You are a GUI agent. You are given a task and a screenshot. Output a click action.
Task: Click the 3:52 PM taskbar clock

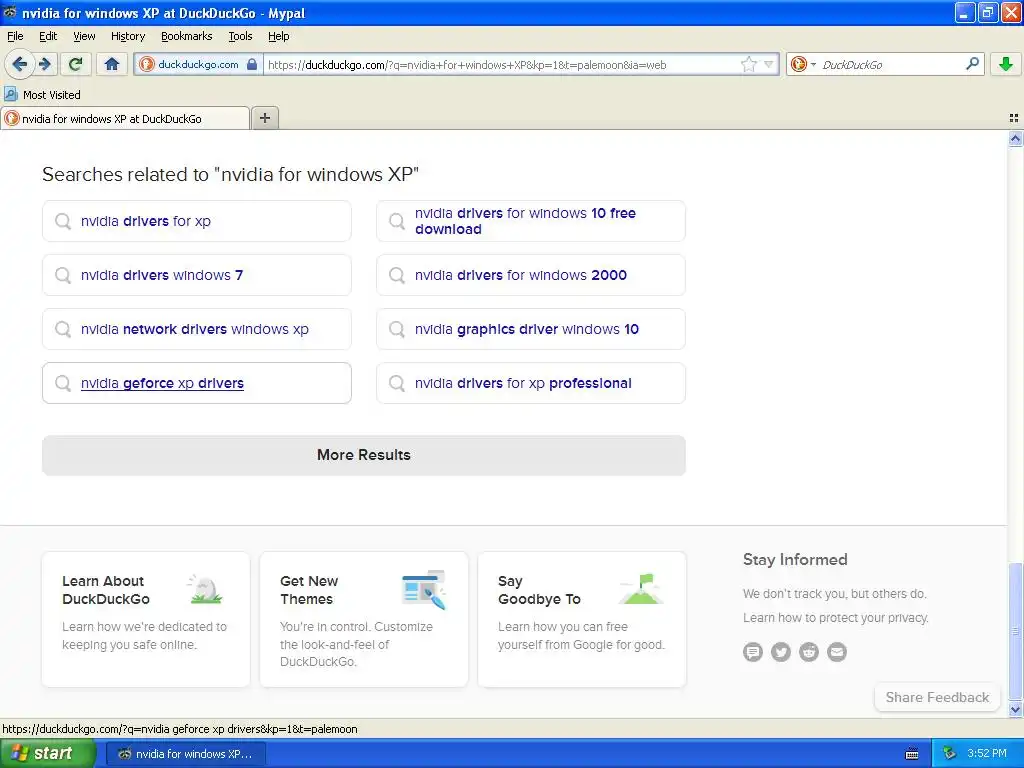[x=986, y=753]
